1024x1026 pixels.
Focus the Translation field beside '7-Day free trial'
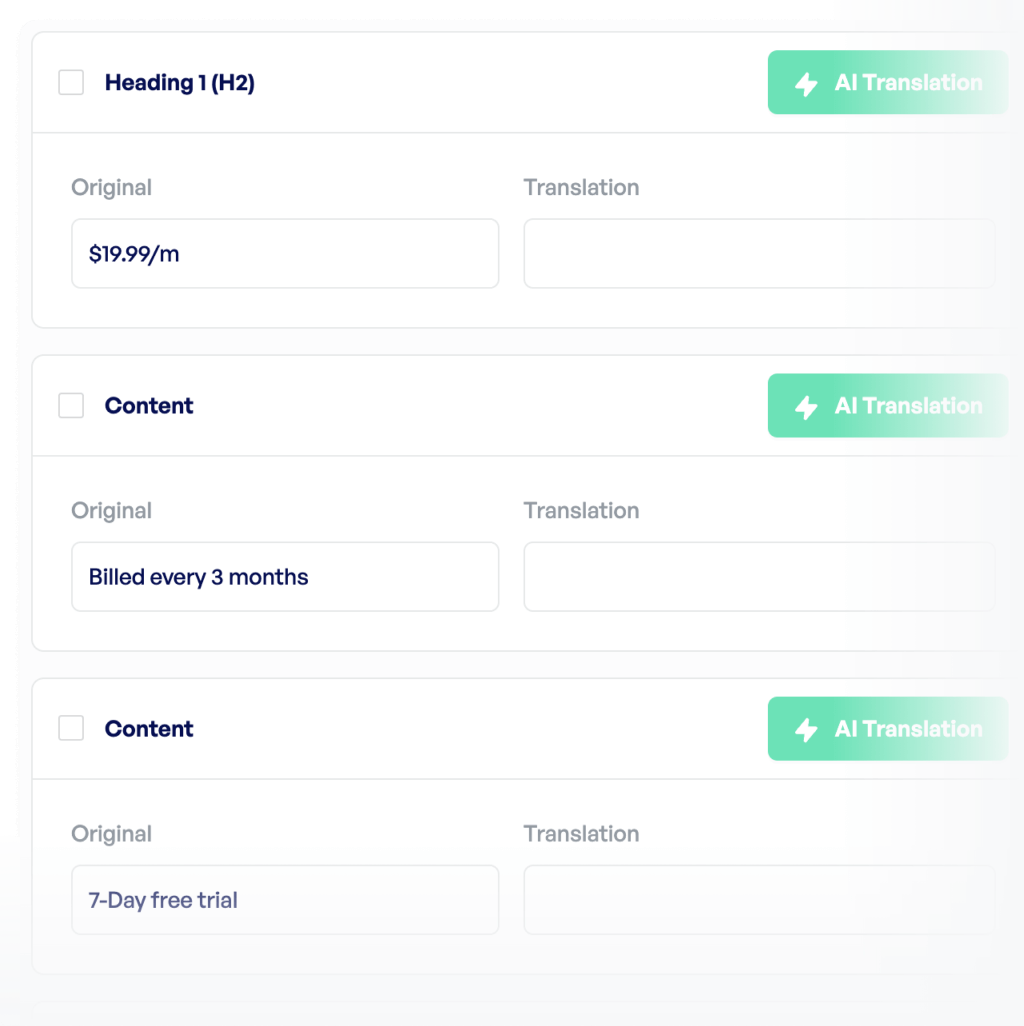(x=759, y=899)
